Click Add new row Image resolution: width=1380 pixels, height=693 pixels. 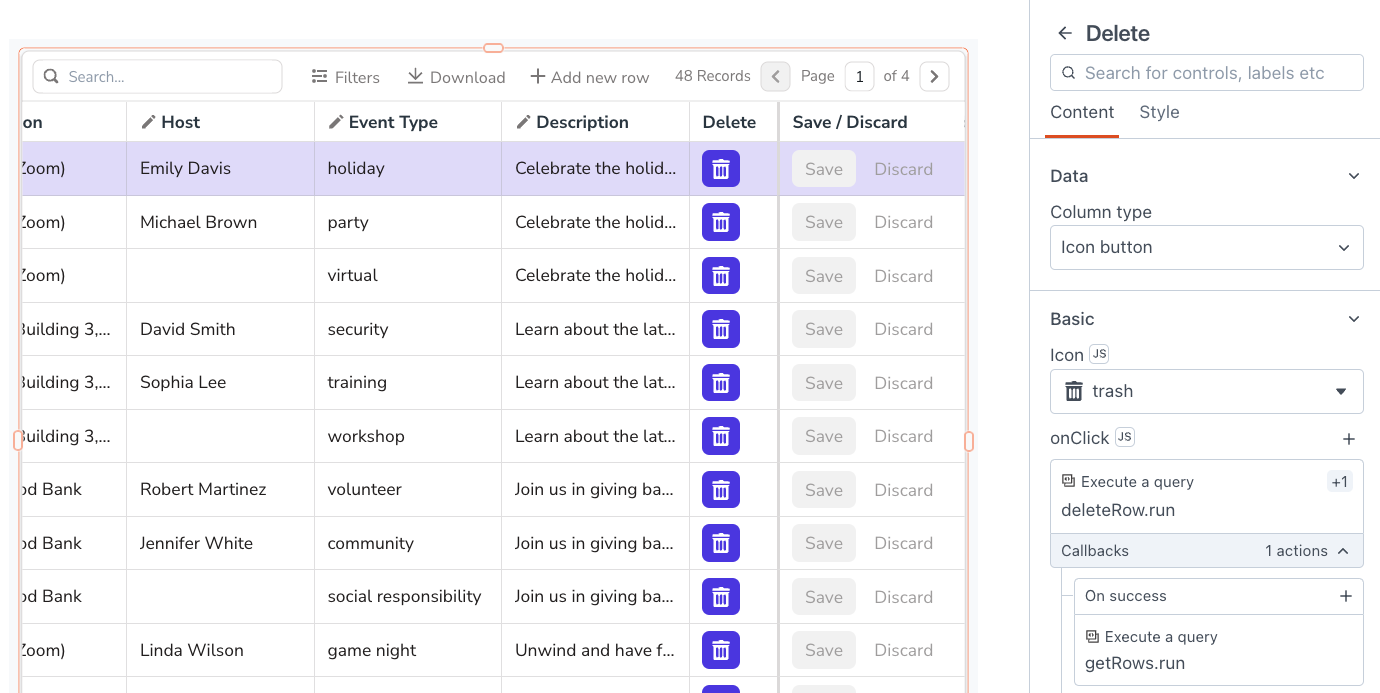tap(589, 77)
